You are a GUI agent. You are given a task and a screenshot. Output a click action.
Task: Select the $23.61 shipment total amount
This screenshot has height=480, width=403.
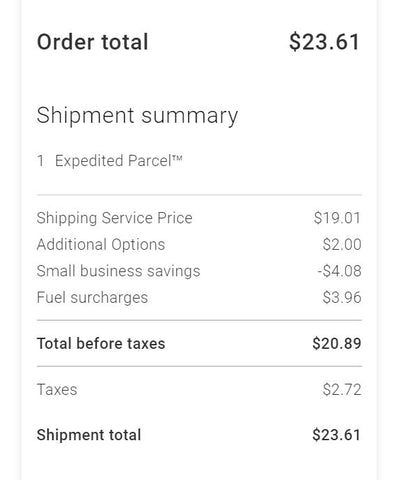[x=336, y=435]
